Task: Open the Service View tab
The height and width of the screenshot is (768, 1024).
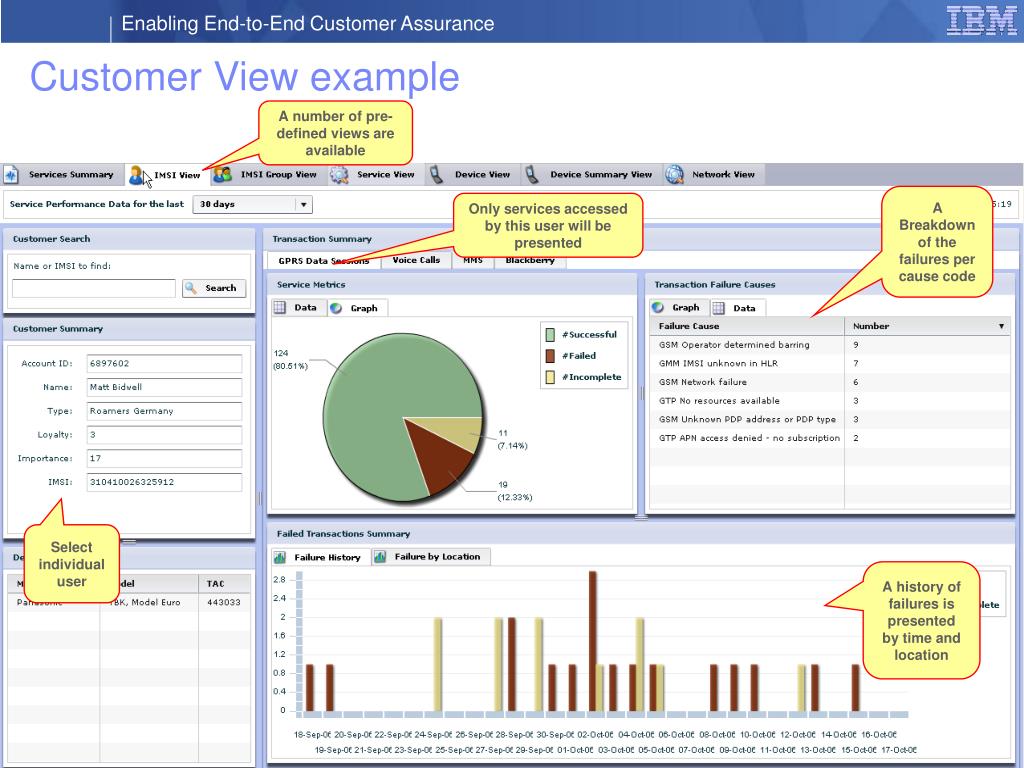Action: [375, 174]
